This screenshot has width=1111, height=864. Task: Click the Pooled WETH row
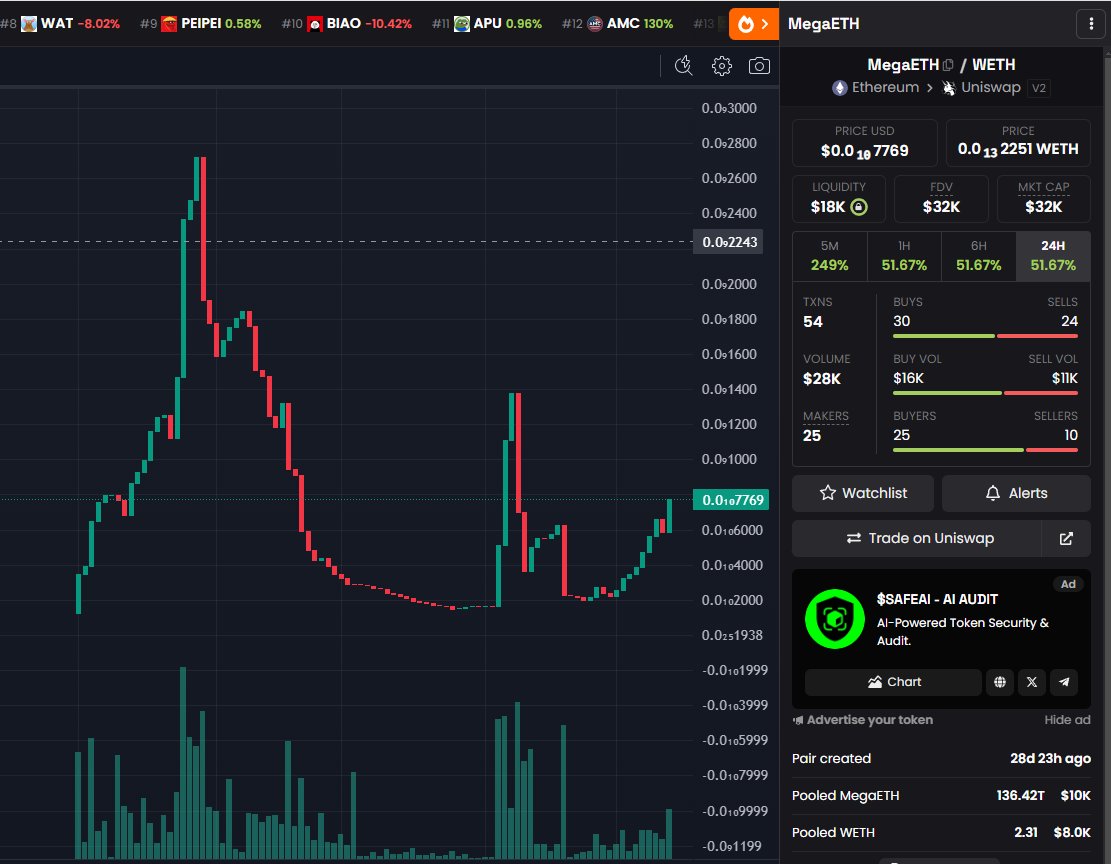tap(941, 833)
